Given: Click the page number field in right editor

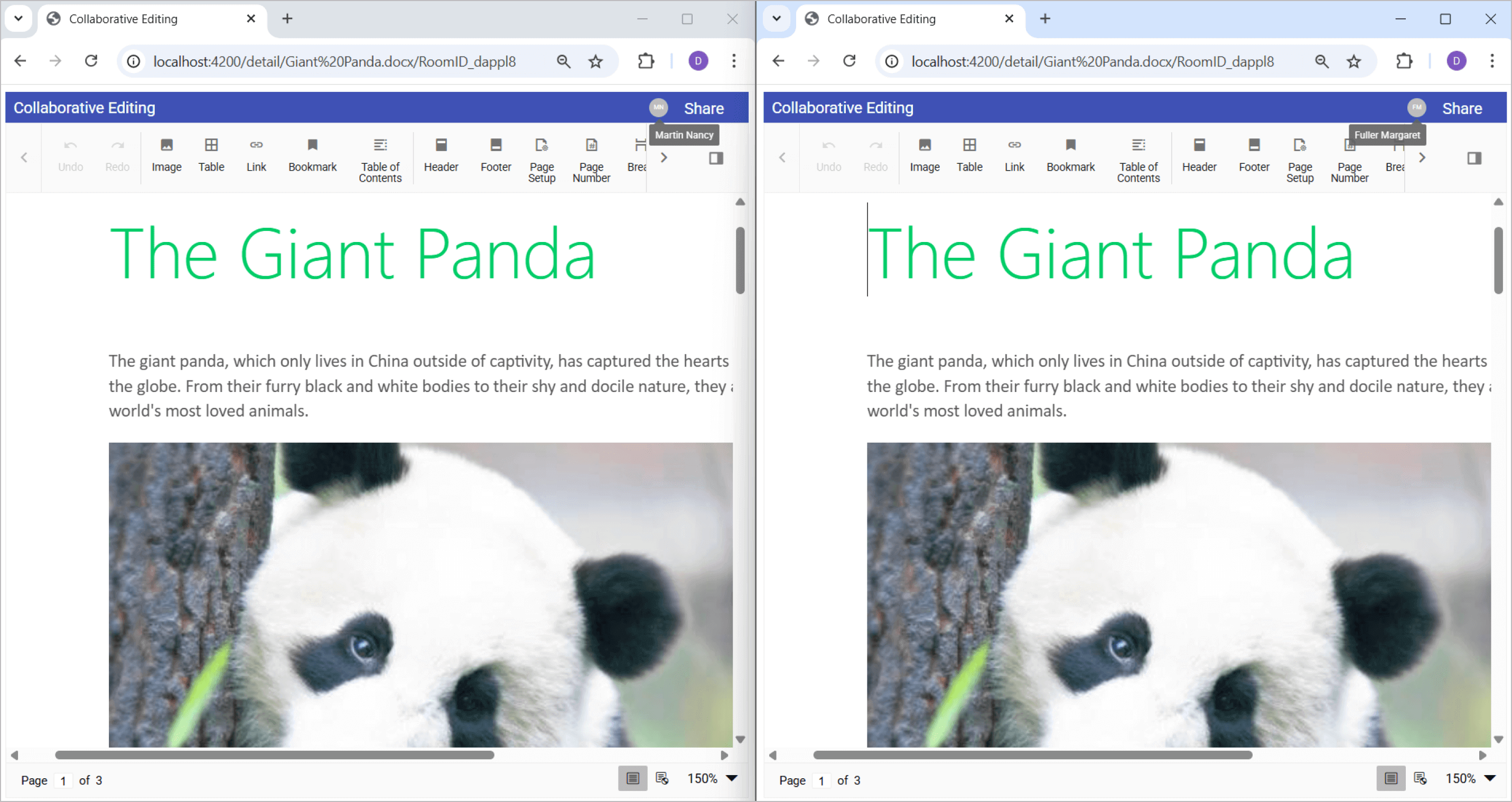Looking at the screenshot, I should point(821,780).
